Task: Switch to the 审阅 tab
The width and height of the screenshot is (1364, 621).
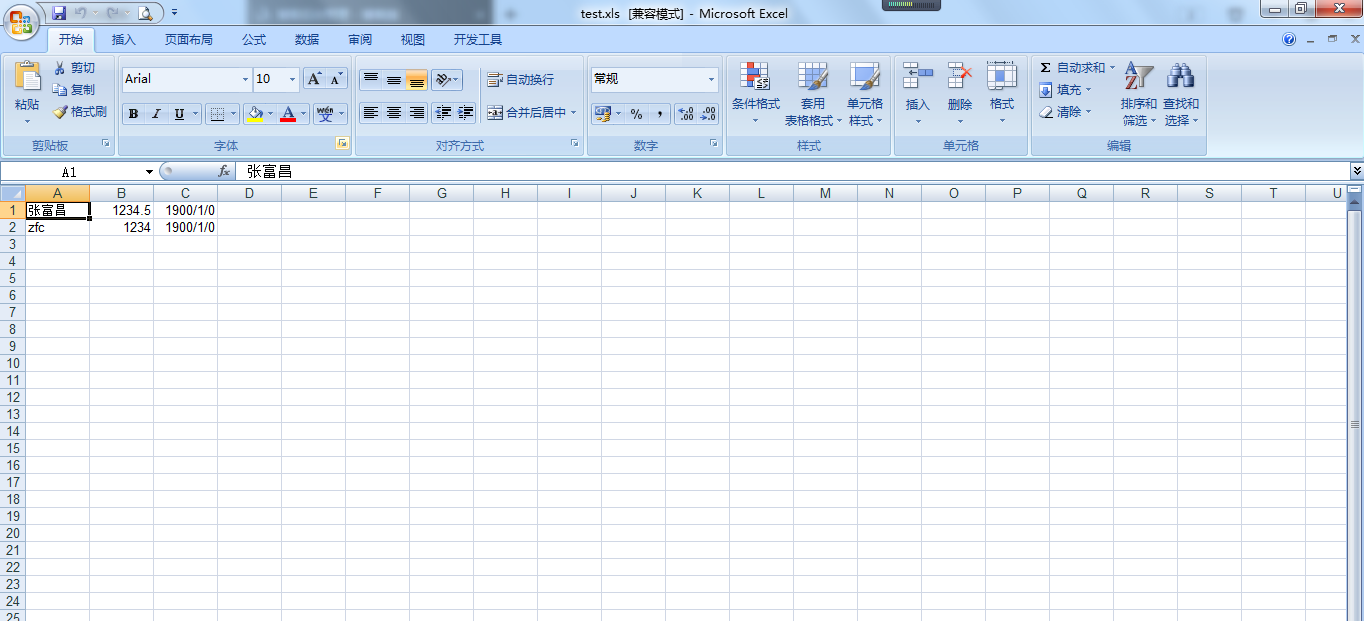Action: 360,40
